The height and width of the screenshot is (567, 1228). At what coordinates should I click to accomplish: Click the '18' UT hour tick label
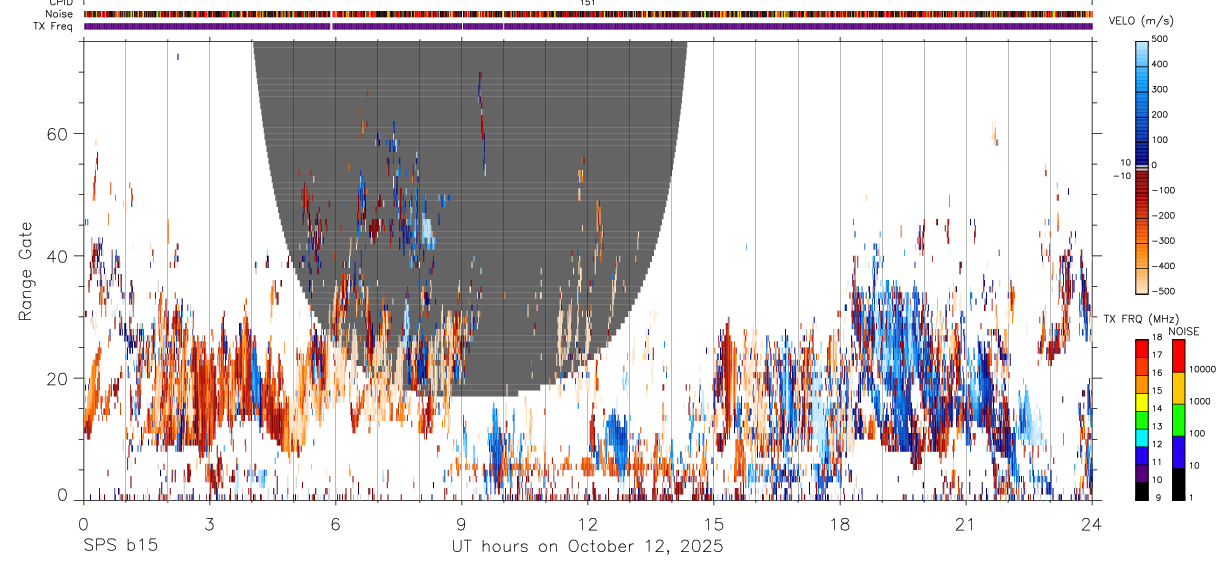tap(840, 523)
